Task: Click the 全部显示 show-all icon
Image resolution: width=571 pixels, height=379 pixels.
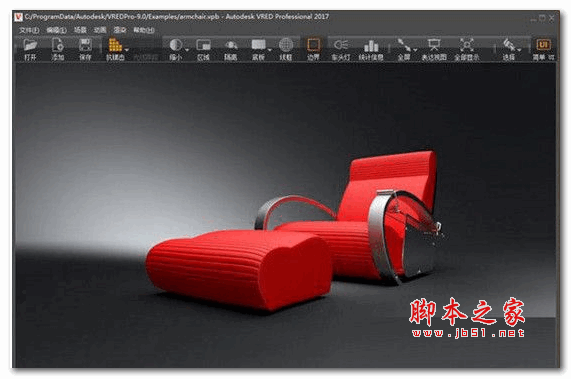Action: [x=466, y=45]
